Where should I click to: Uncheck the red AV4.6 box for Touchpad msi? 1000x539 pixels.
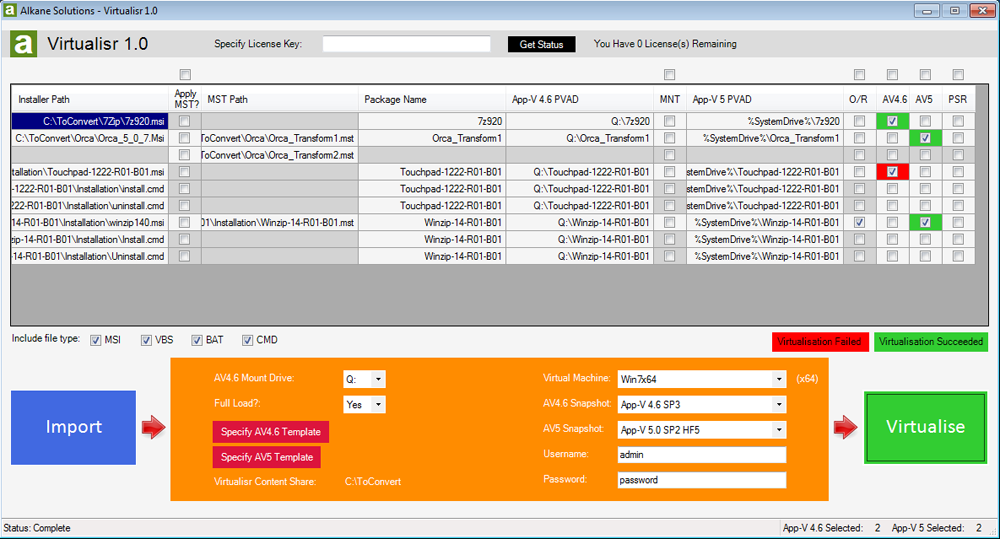pos(892,172)
